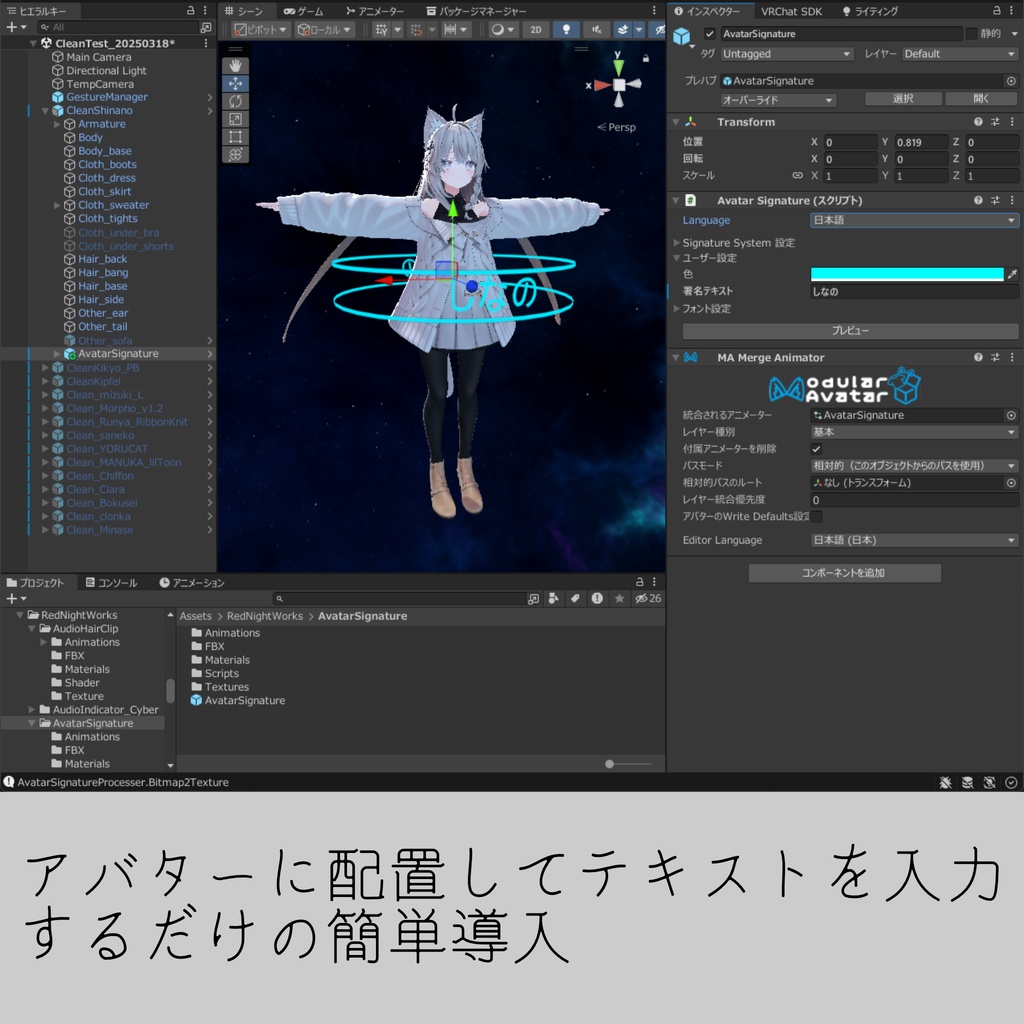Mute scene audio via the speaker icon
Screen dimensions: 1024x1024
point(597,30)
